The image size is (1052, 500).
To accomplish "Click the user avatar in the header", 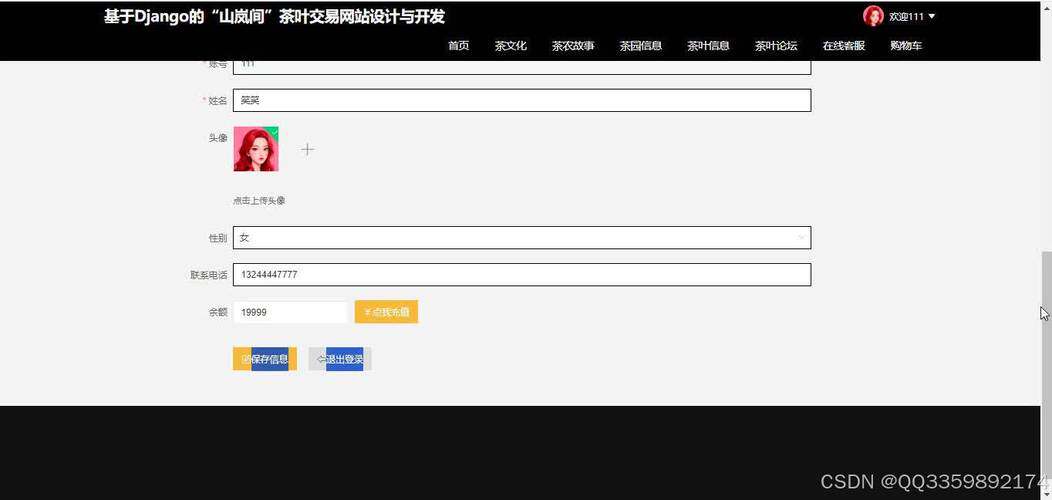I will (x=874, y=16).
